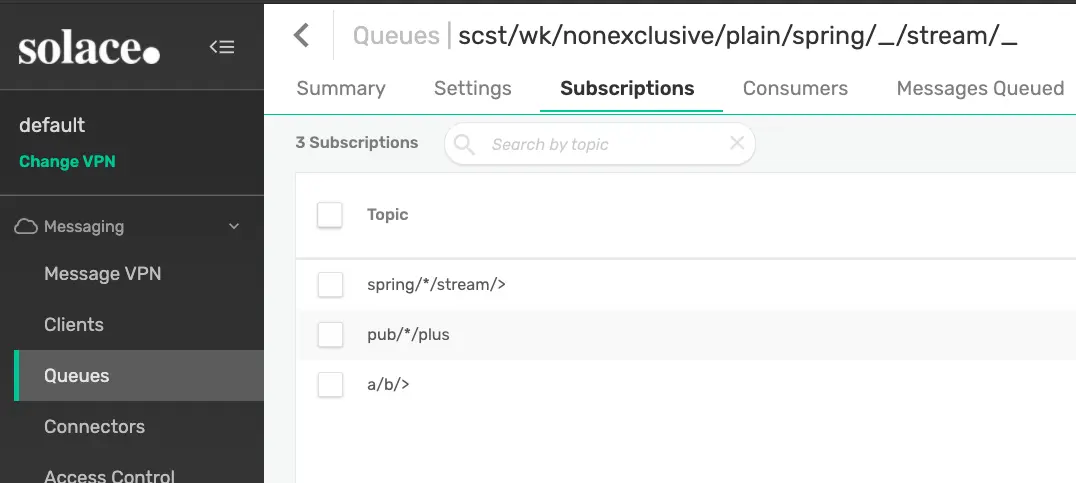Click the Messaging cloud icon
This screenshot has width=1076, height=483.
26,227
